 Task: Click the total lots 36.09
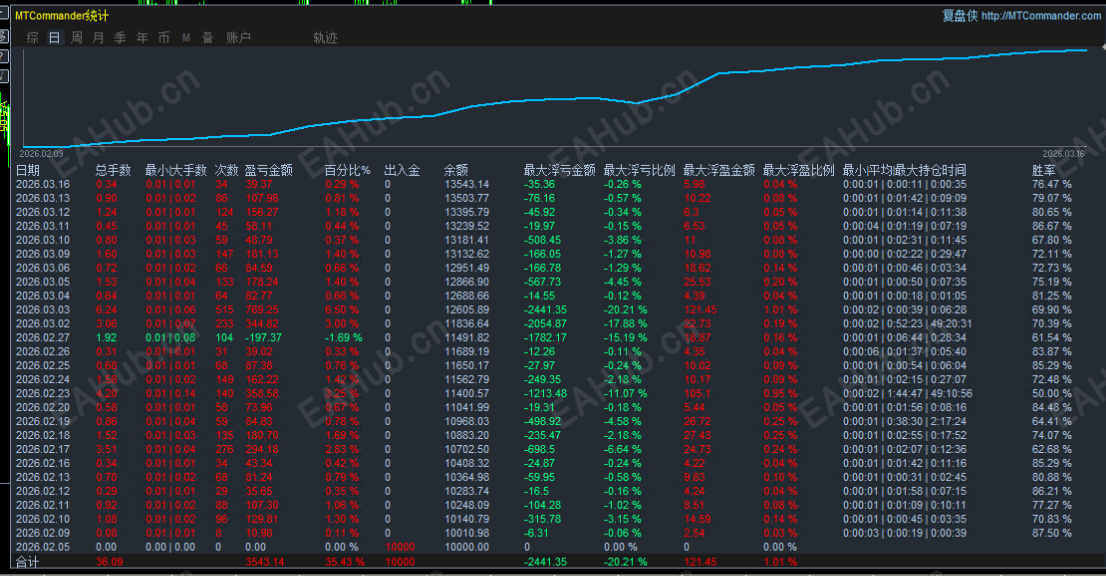109,562
